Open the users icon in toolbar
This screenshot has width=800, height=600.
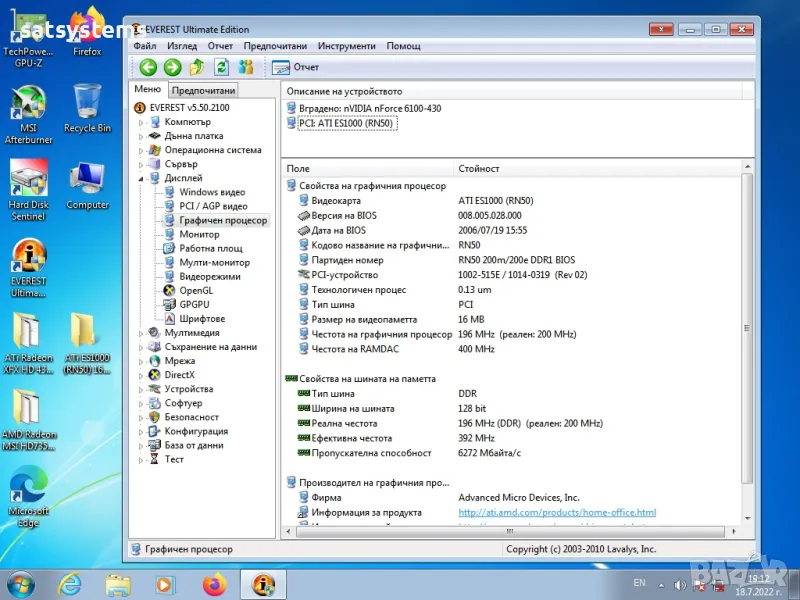click(245, 67)
